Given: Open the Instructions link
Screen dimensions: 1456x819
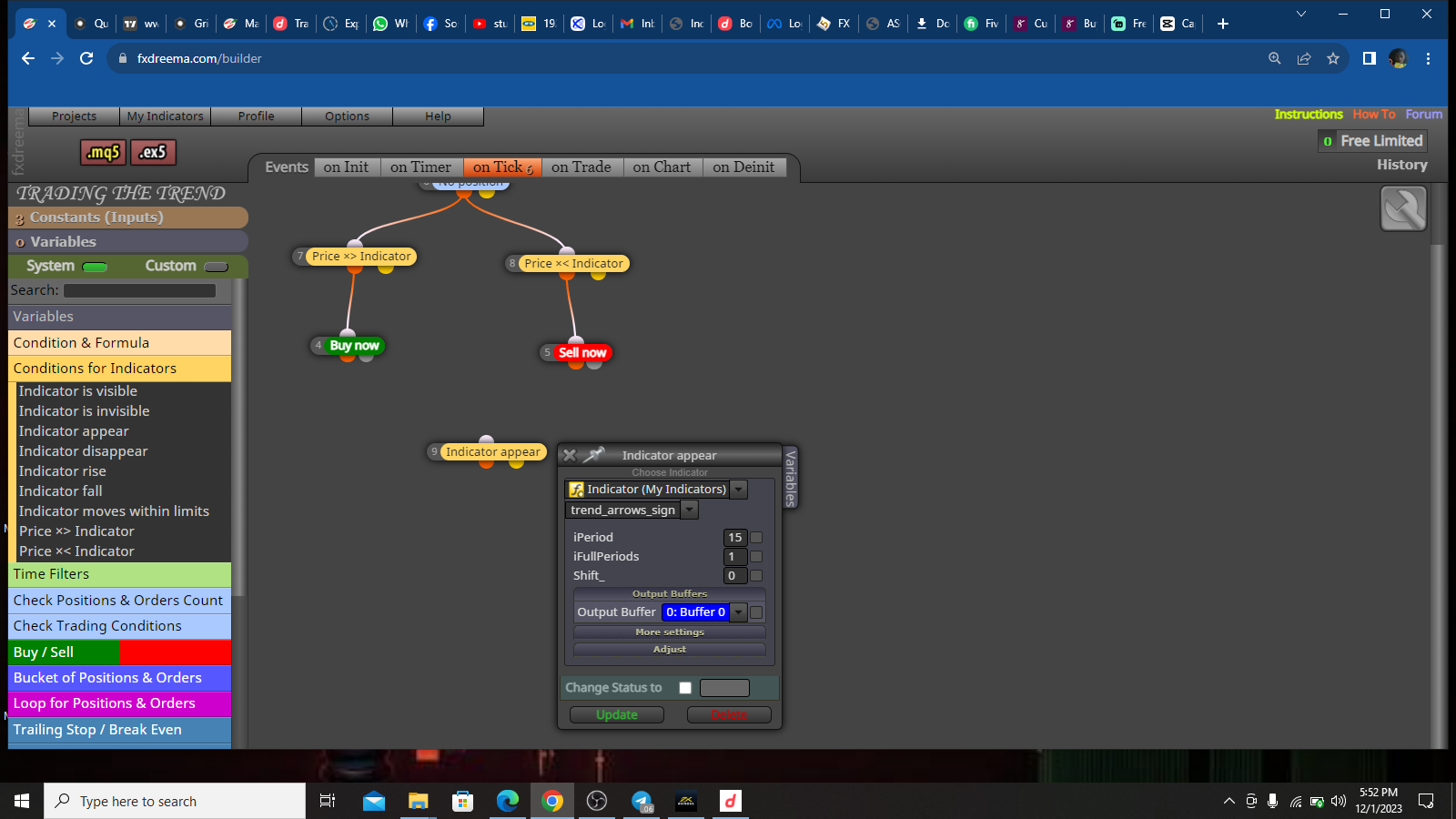Looking at the screenshot, I should click(x=1309, y=115).
